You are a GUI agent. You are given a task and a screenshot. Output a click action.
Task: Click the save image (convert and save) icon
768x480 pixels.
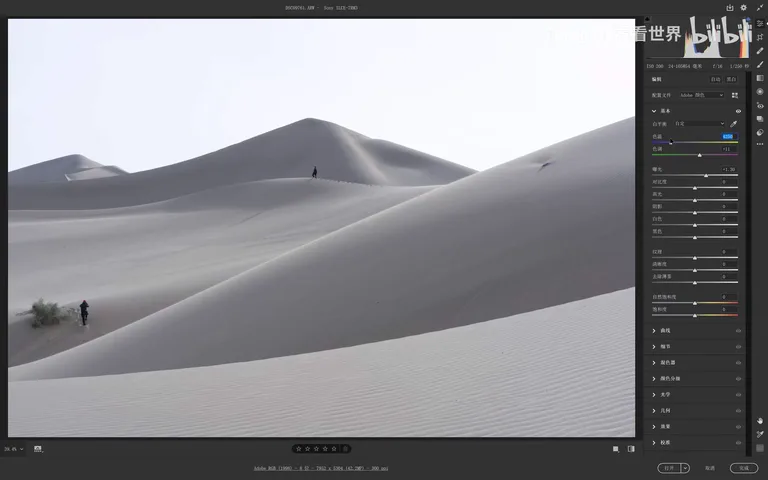click(x=730, y=8)
